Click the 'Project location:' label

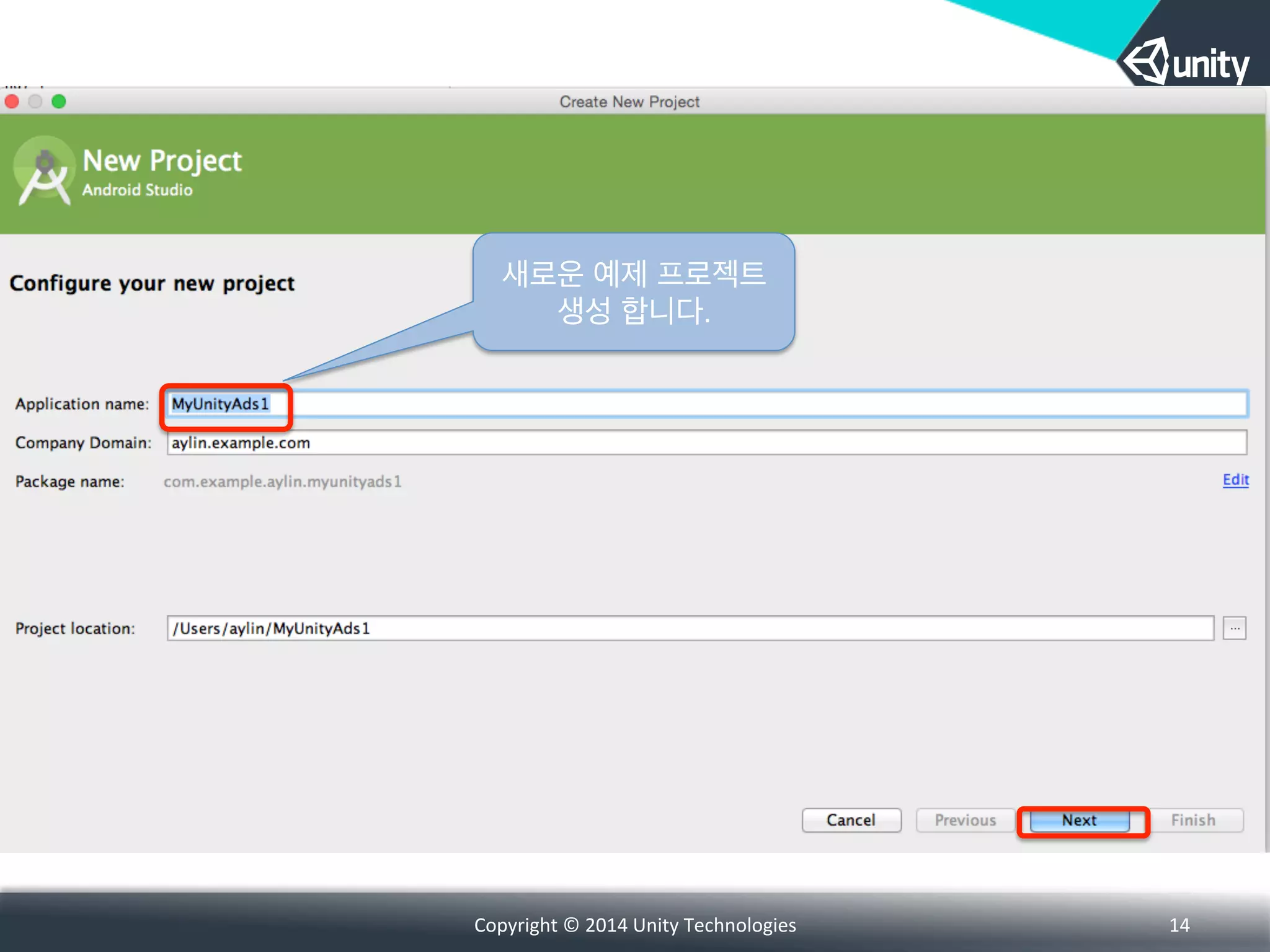[75, 628]
